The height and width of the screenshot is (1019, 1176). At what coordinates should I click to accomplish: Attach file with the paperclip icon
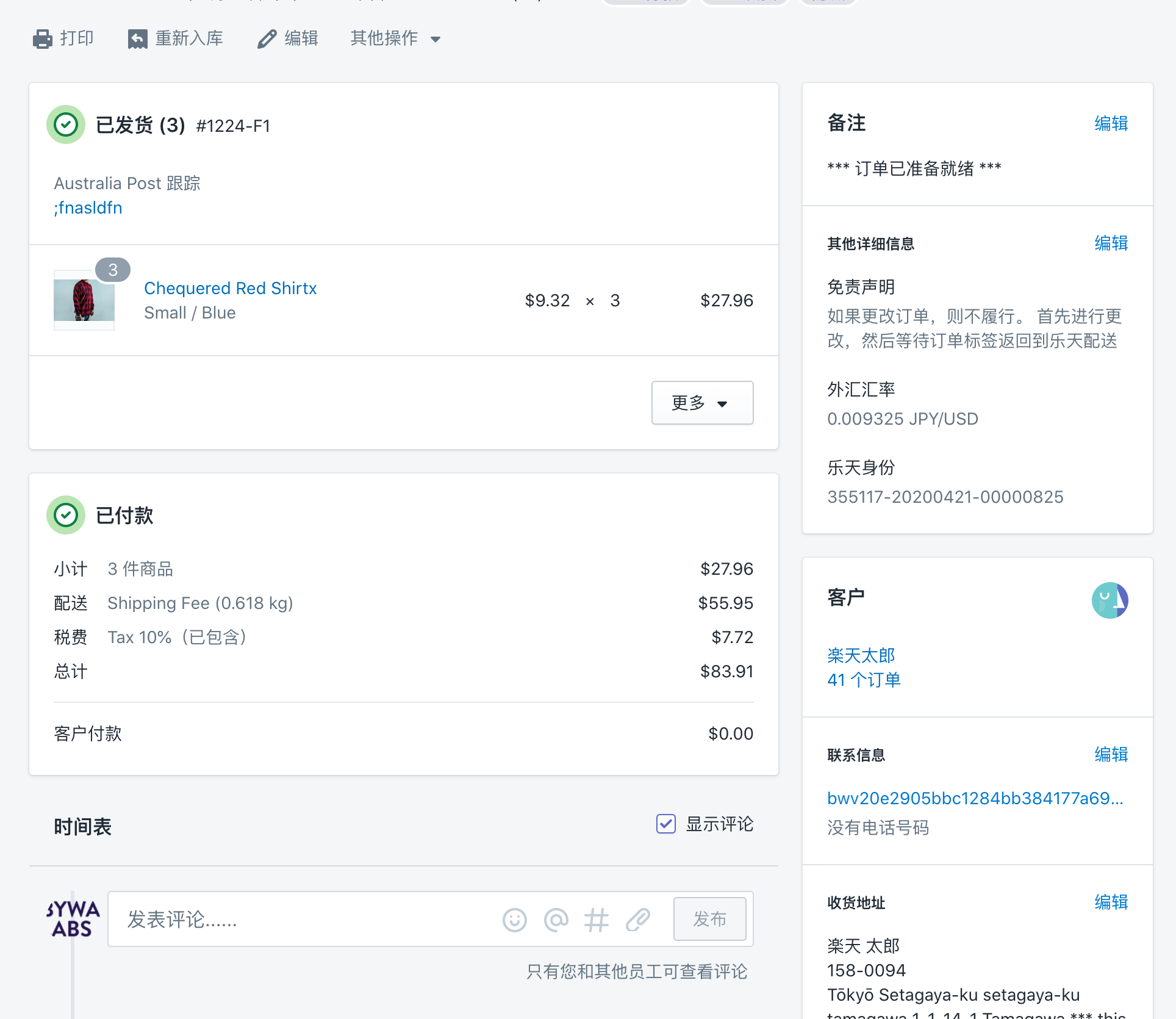coord(637,920)
